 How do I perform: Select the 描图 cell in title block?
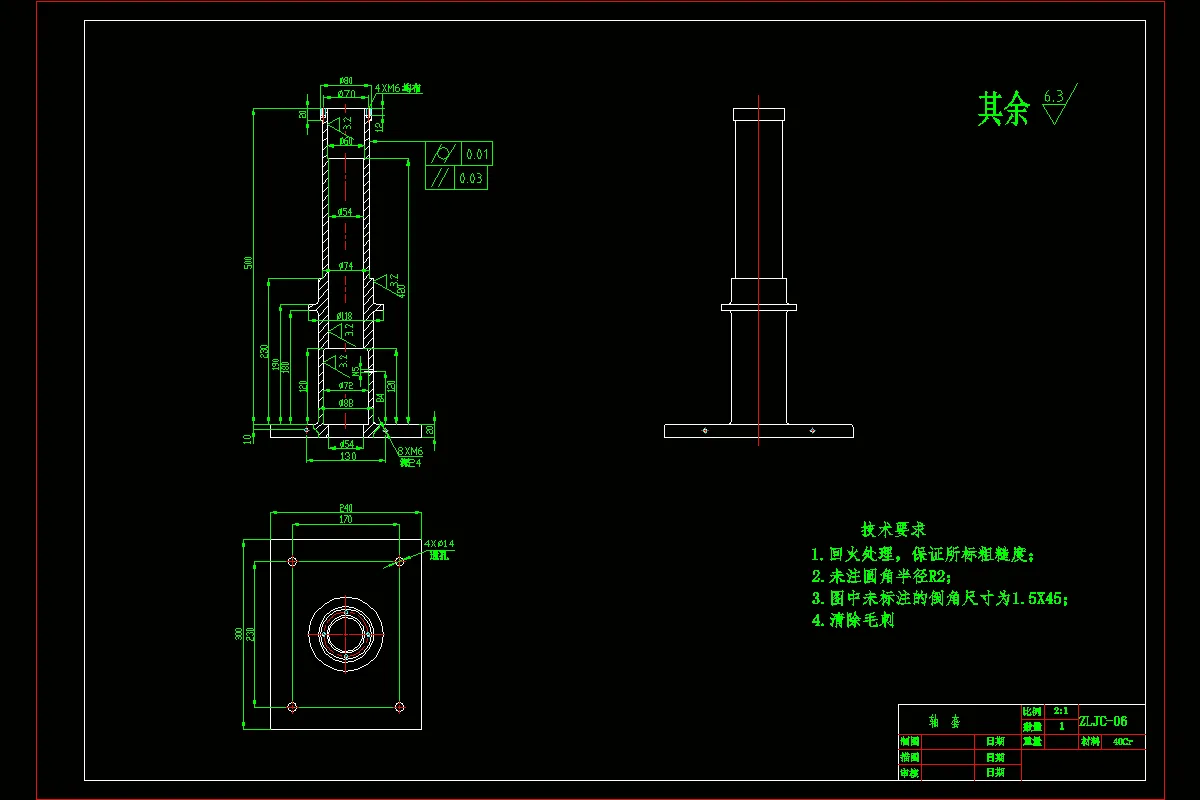(909, 758)
